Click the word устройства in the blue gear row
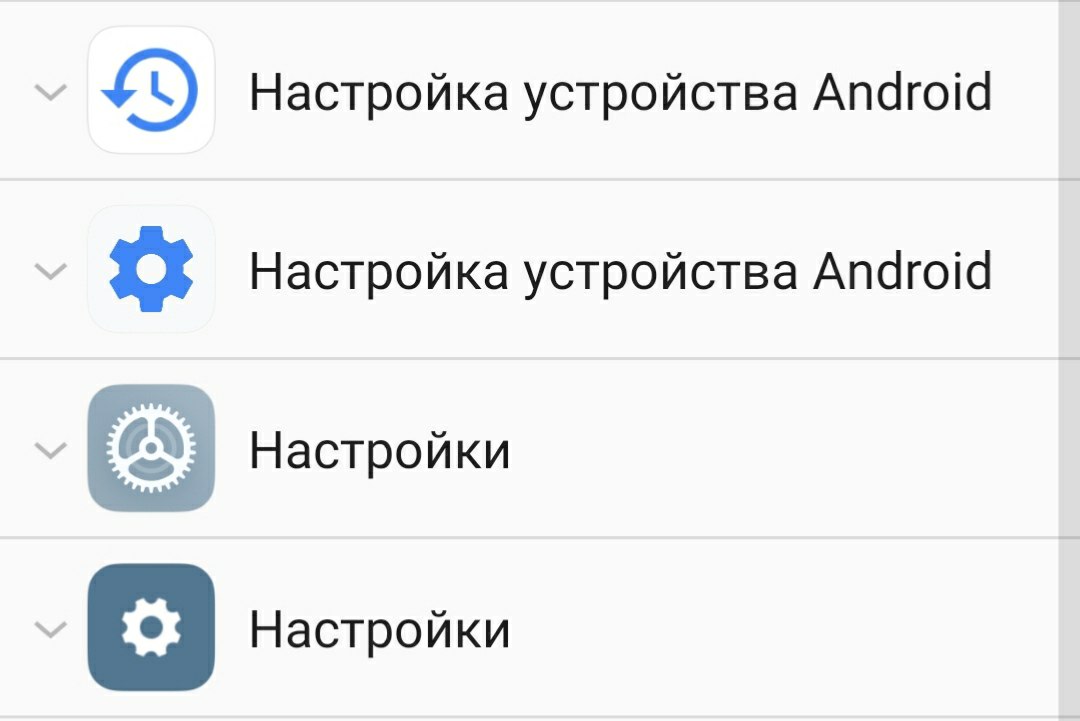1080x721 pixels. click(x=661, y=275)
